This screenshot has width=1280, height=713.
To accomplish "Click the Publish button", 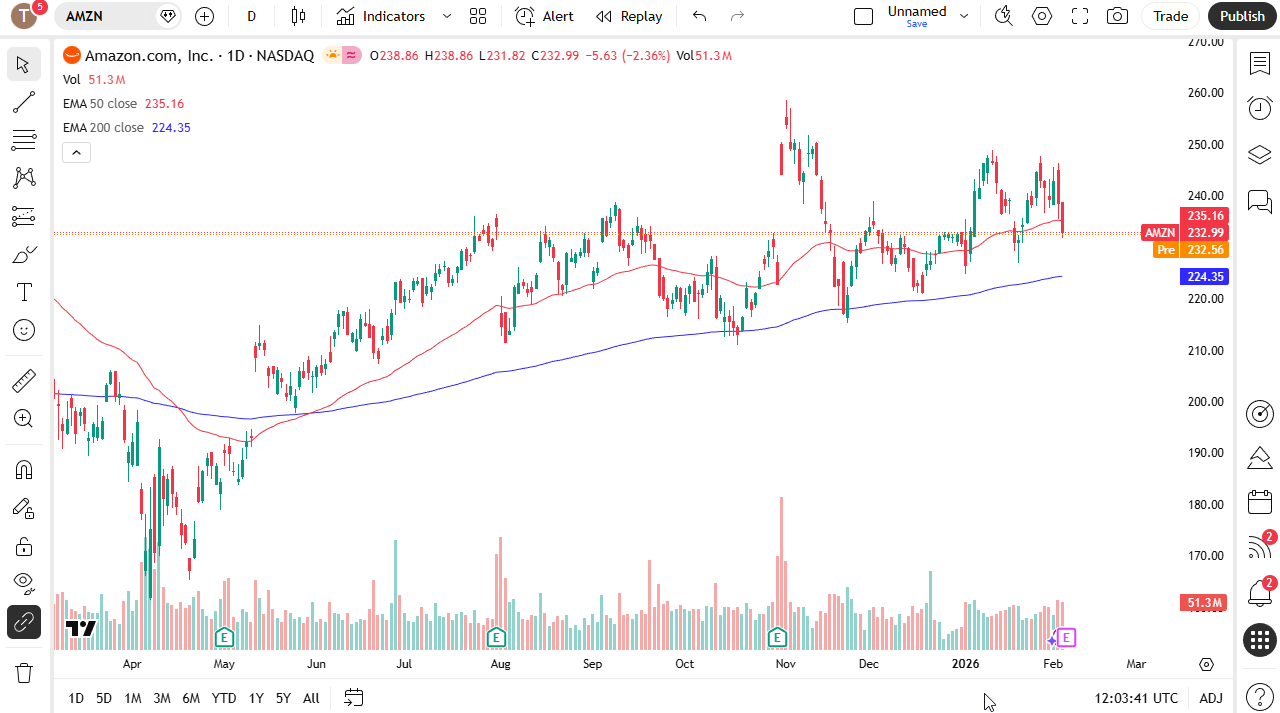I will click(1242, 16).
